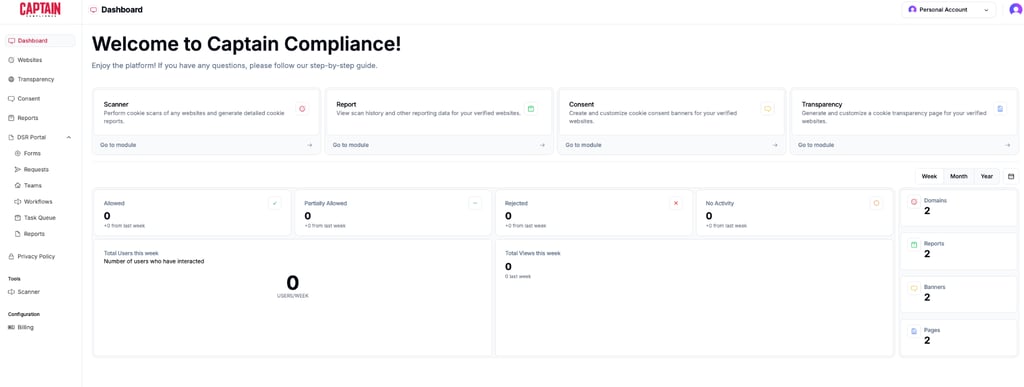
Task: Click the Domains red icon
Action: pos(914,202)
